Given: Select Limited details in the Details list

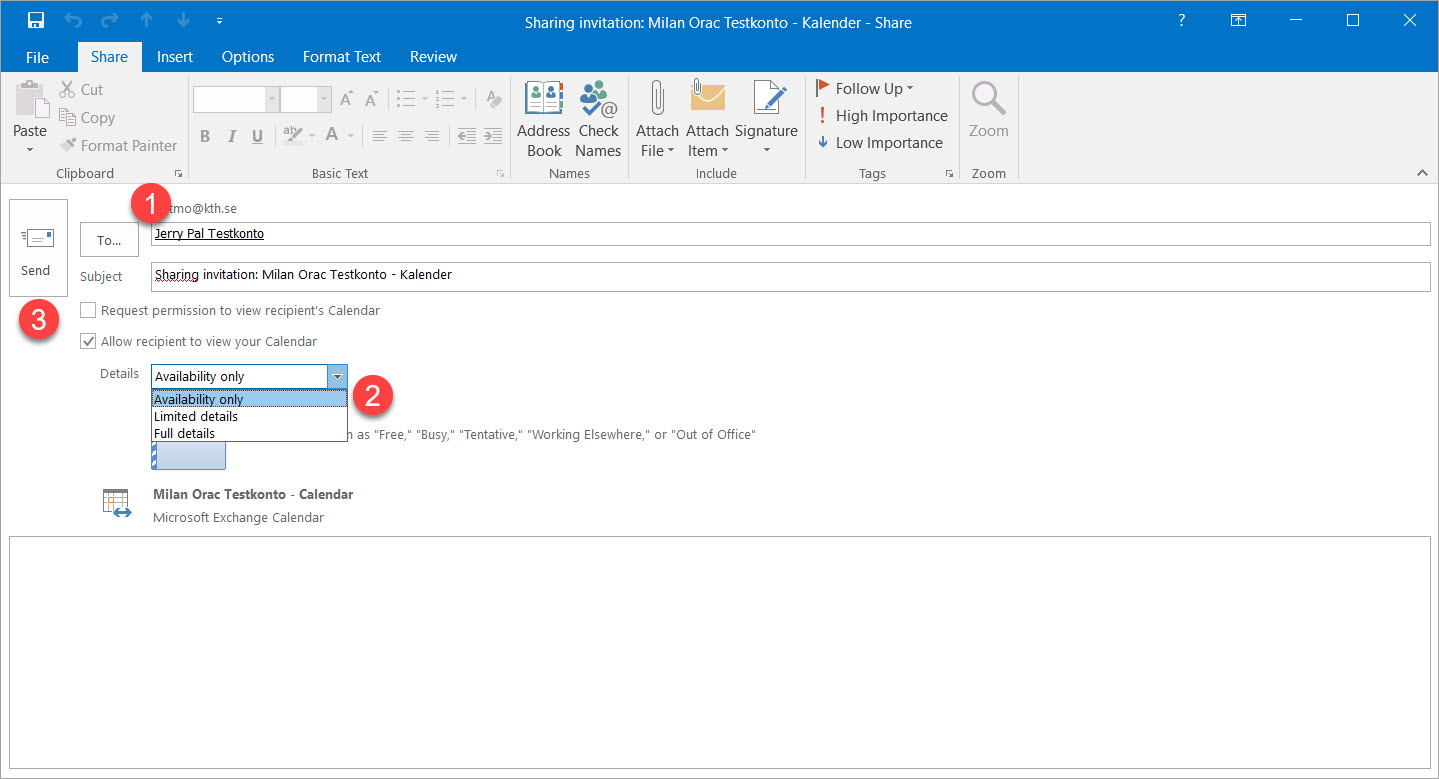Looking at the screenshot, I should click(249, 417).
